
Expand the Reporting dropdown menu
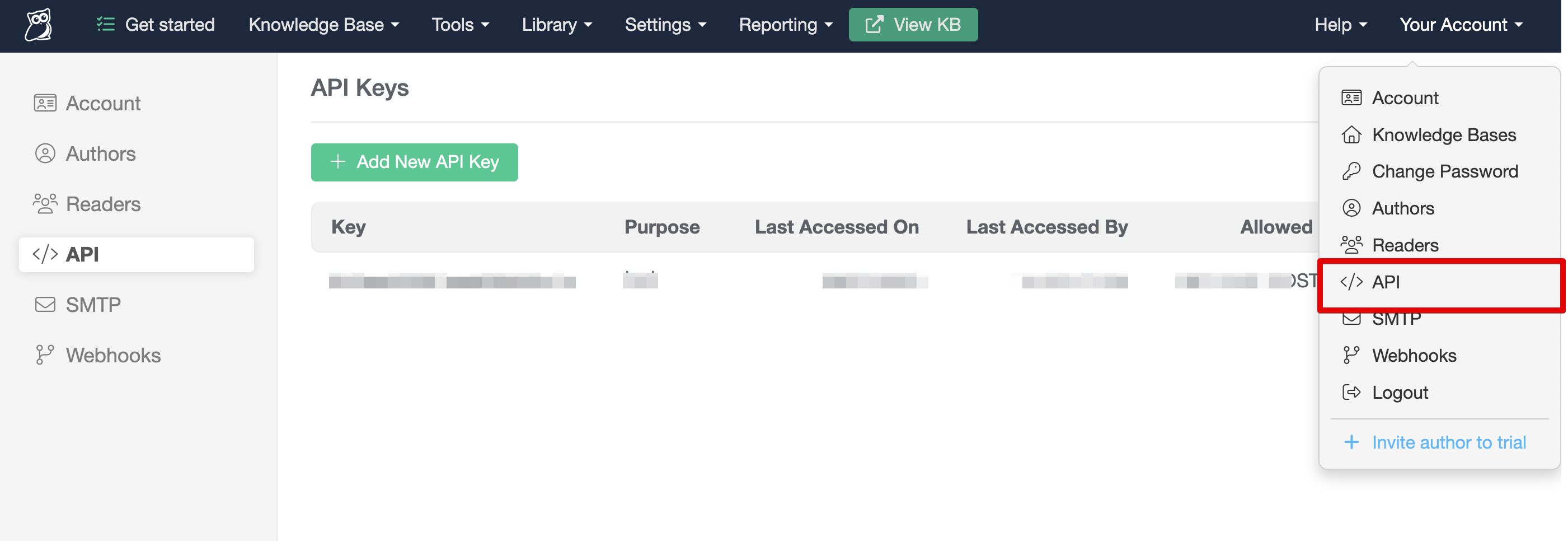(x=785, y=25)
